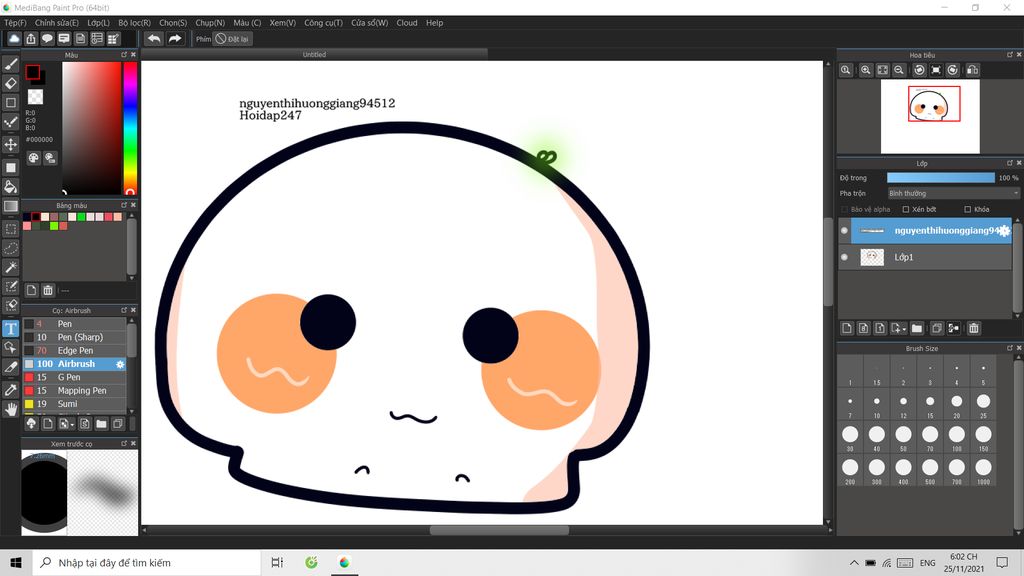Image resolution: width=1024 pixels, height=576 pixels.
Task: Select the Mapping Pen brush
Action: (74, 391)
